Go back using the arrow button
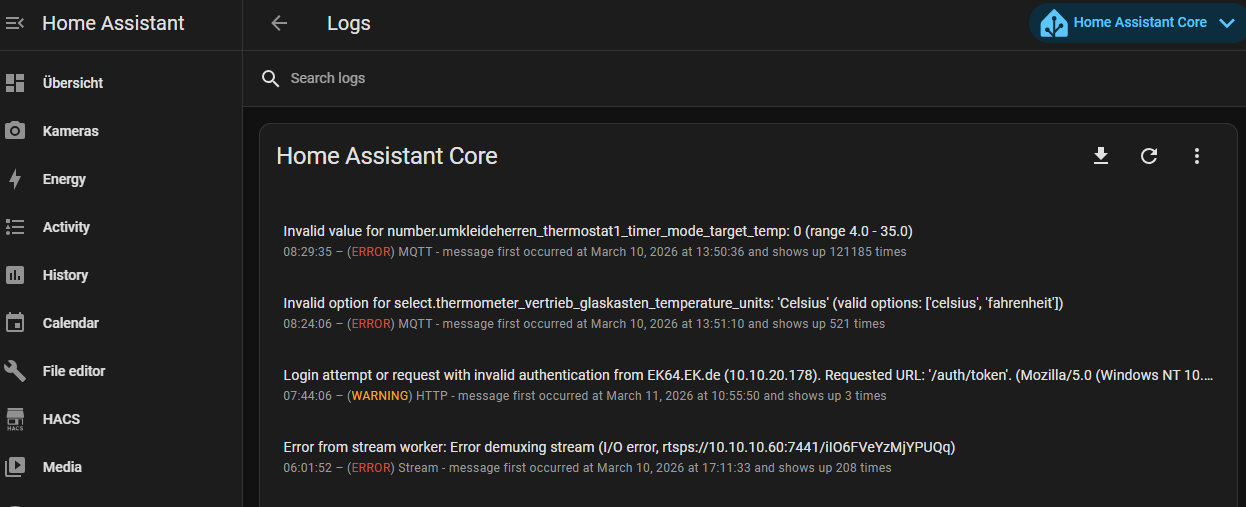The image size is (1246, 507). pos(279,24)
